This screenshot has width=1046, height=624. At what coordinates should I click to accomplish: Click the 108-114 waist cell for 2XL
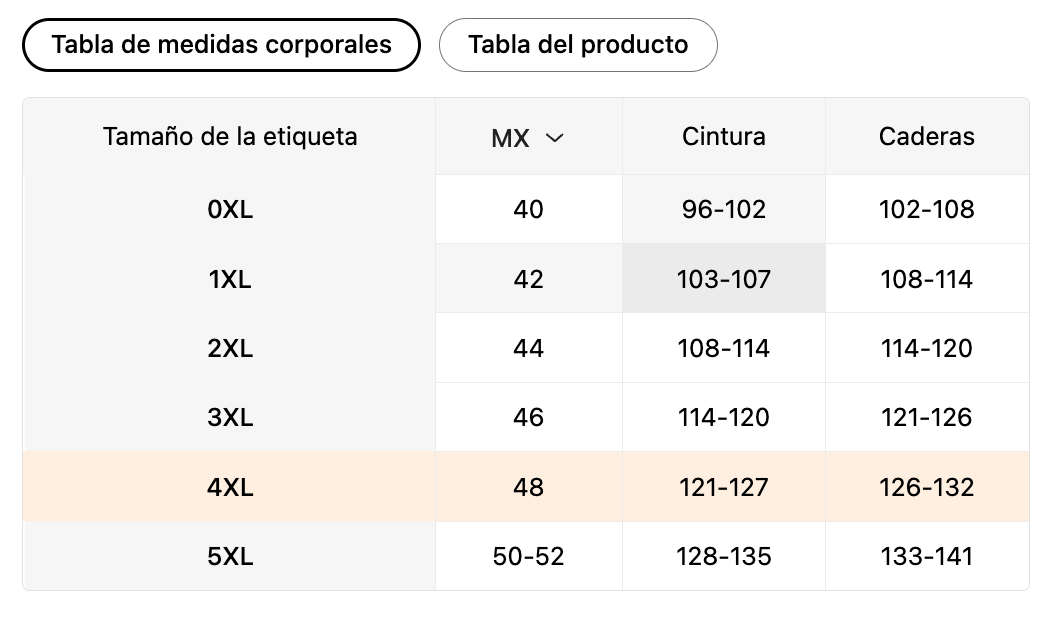[x=724, y=348]
